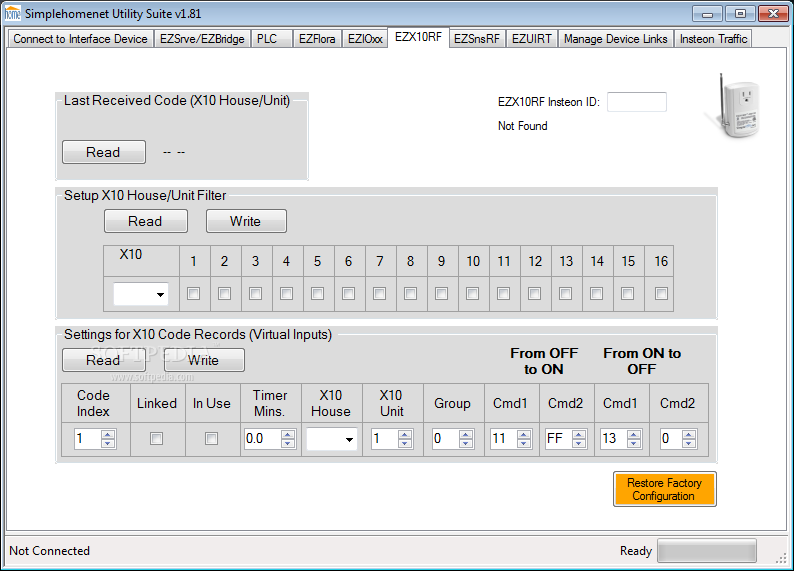Check unit 6 filter checkbox
The image size is (794, 571).
tap(348, 294)
